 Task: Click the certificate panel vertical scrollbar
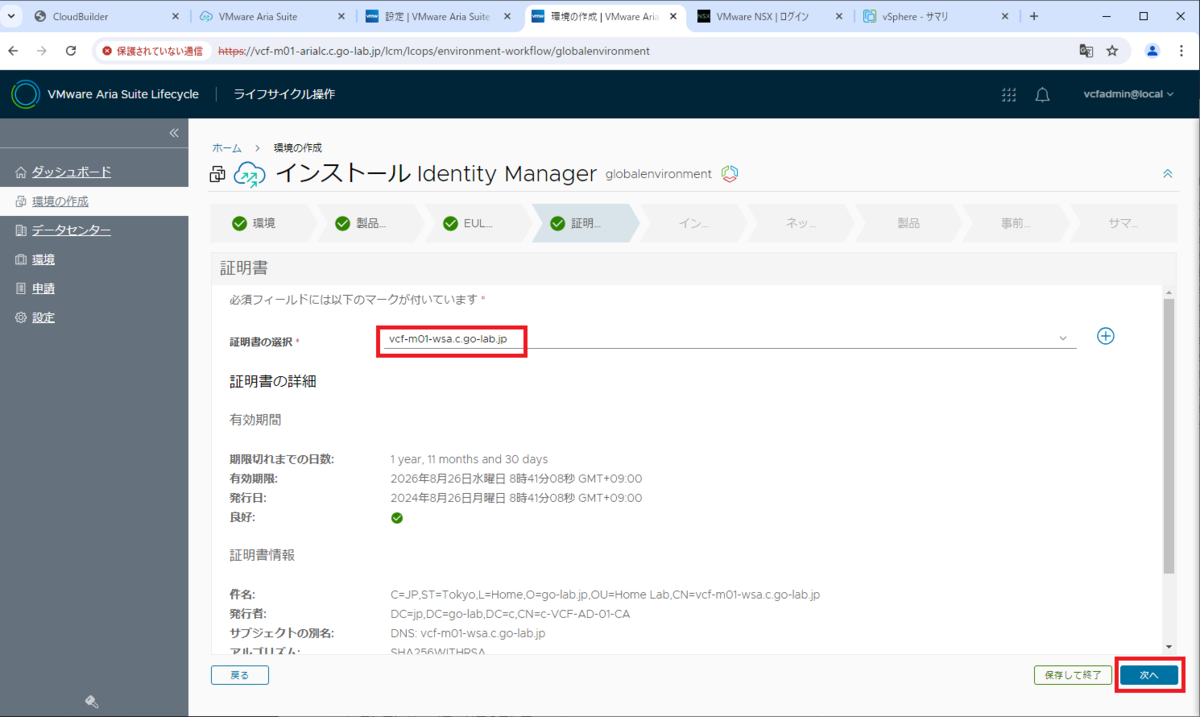pyautogui.click(x=1169, y=435)
